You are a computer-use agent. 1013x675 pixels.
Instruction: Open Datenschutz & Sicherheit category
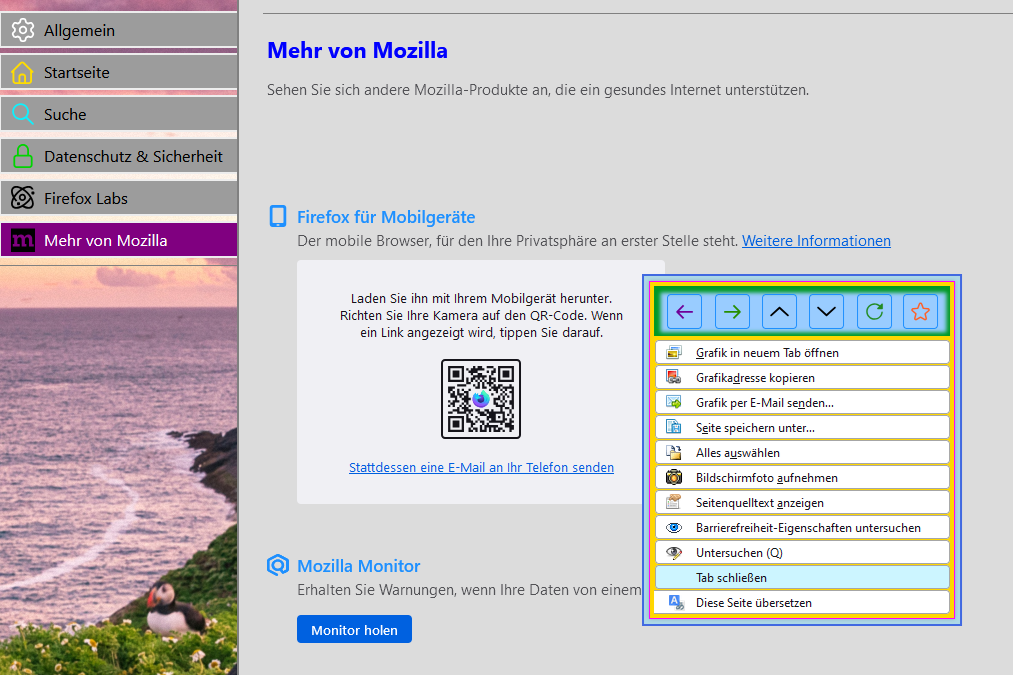pos(119,156)
